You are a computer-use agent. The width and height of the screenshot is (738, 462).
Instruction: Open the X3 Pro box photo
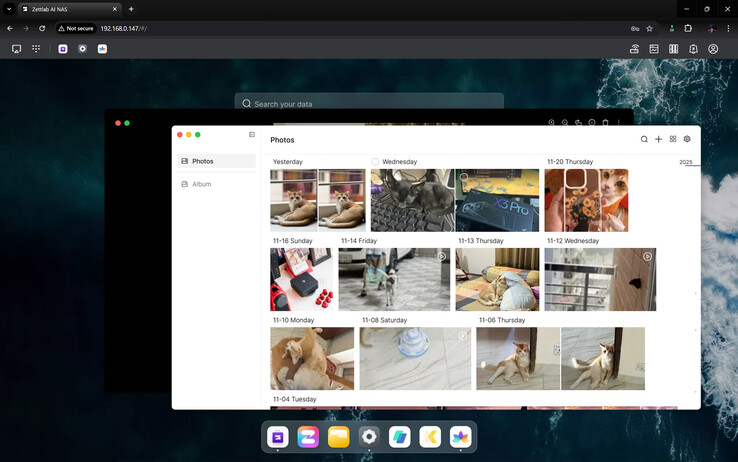(497, 200)
